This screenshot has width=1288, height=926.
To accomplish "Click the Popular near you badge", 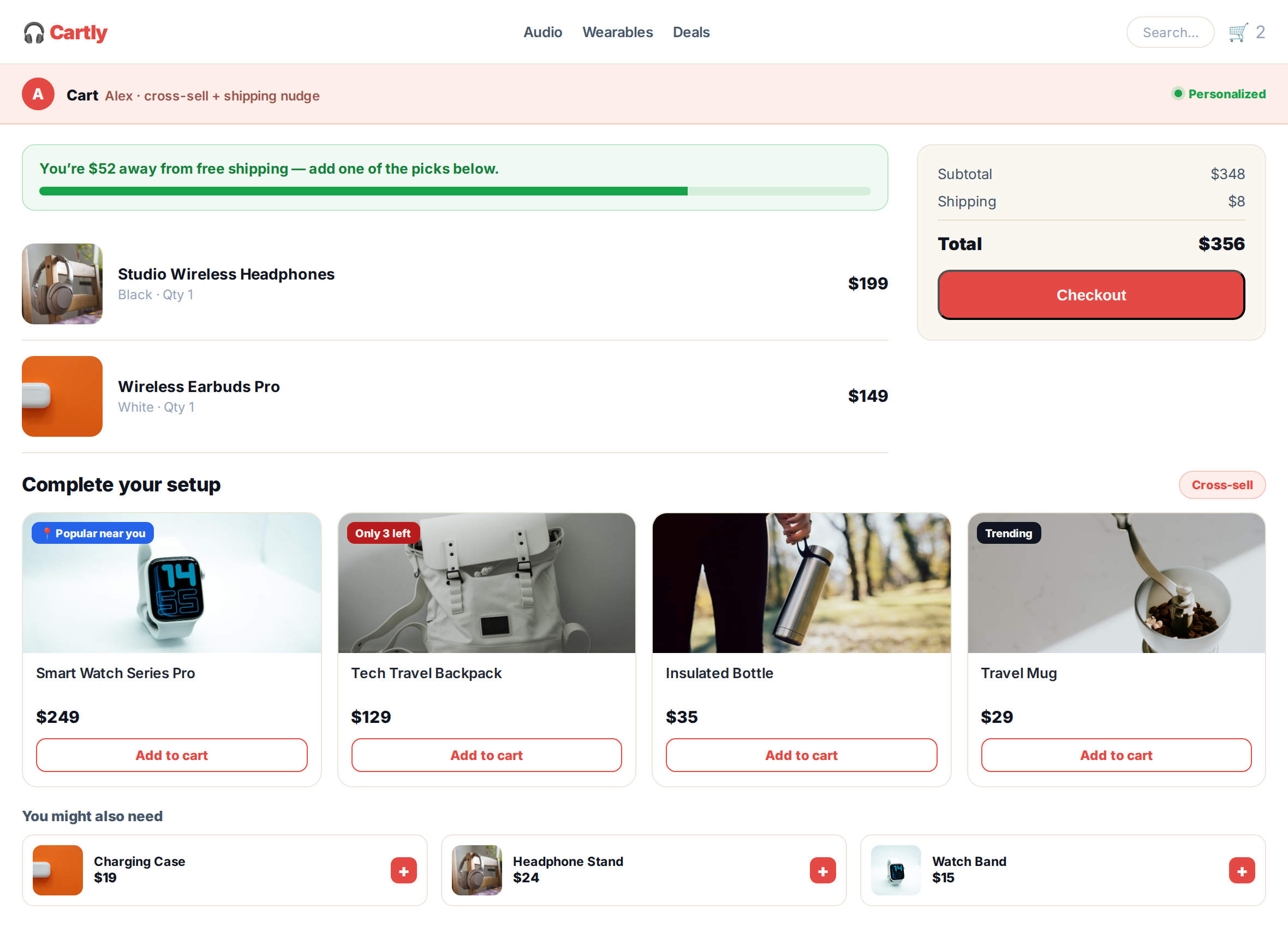I will tap(93, 533).
